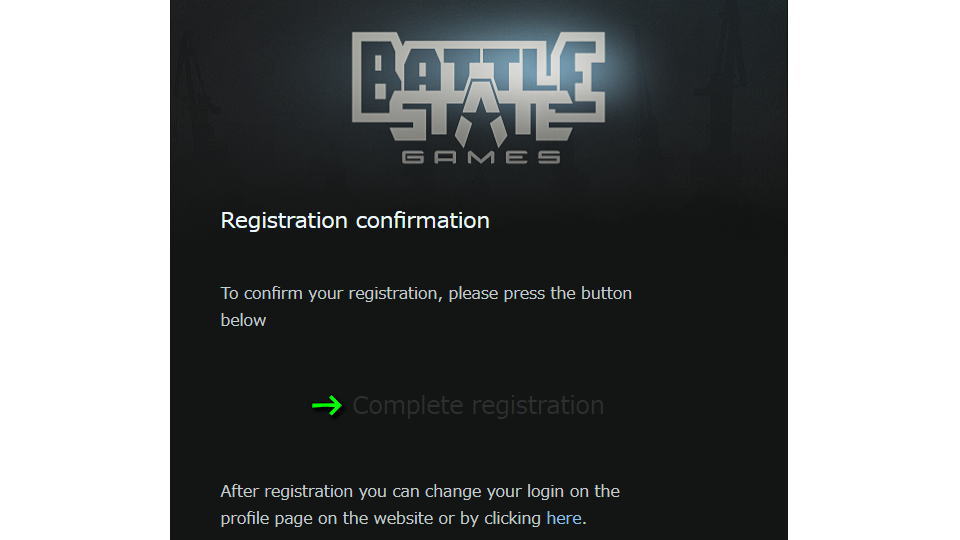Screen dimensions: 960x540
Task: Click the word "confirmation" in the heading
Action: tap(422, 220)
